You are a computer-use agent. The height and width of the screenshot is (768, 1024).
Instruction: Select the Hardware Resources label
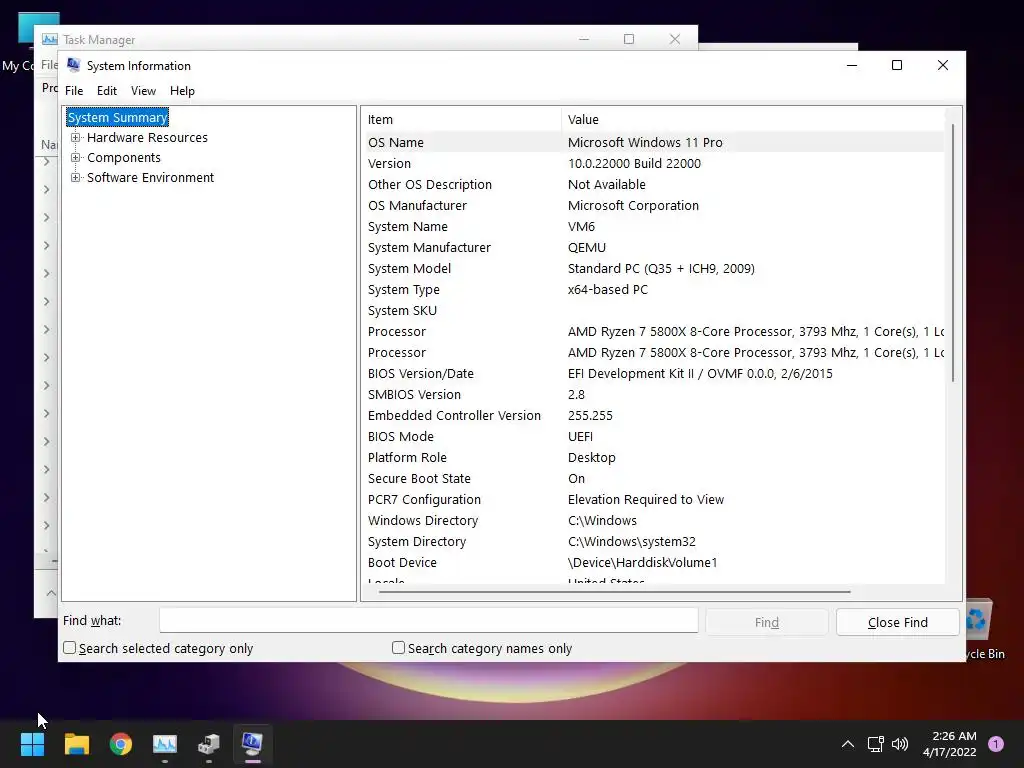(x=147, y=137)
